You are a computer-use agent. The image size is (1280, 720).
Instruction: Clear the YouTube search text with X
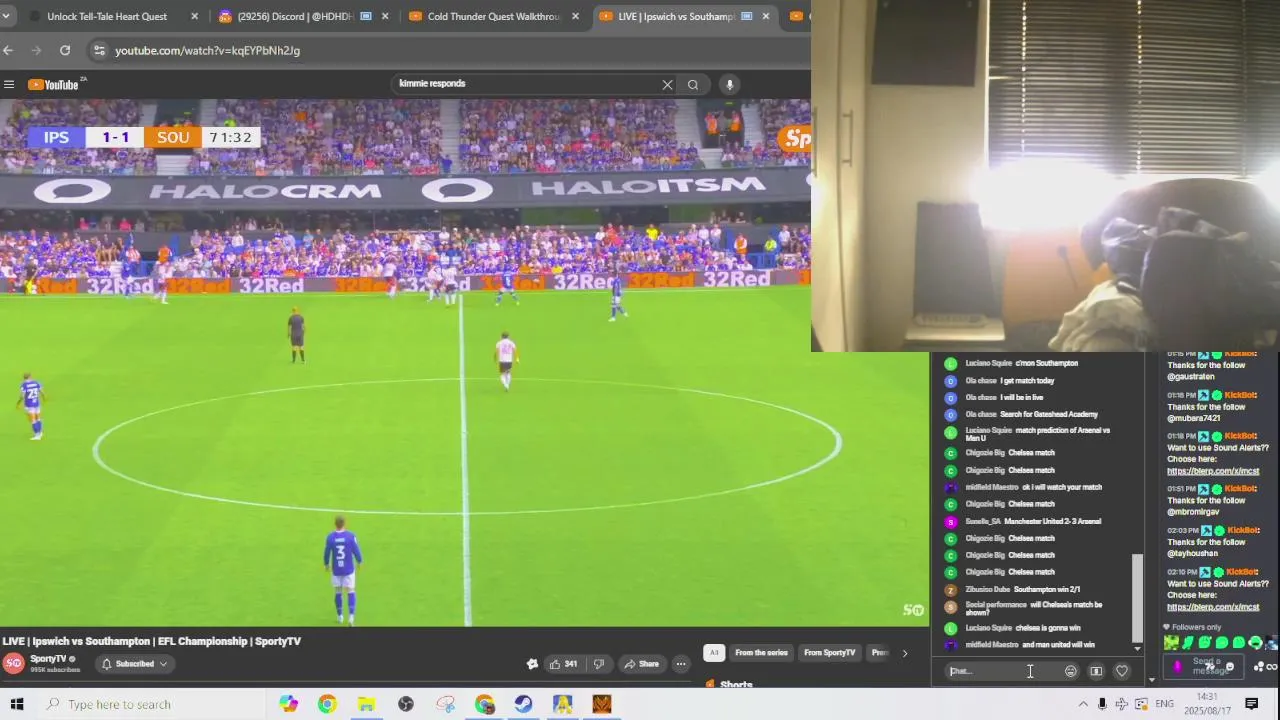click(x=667, y=85)
